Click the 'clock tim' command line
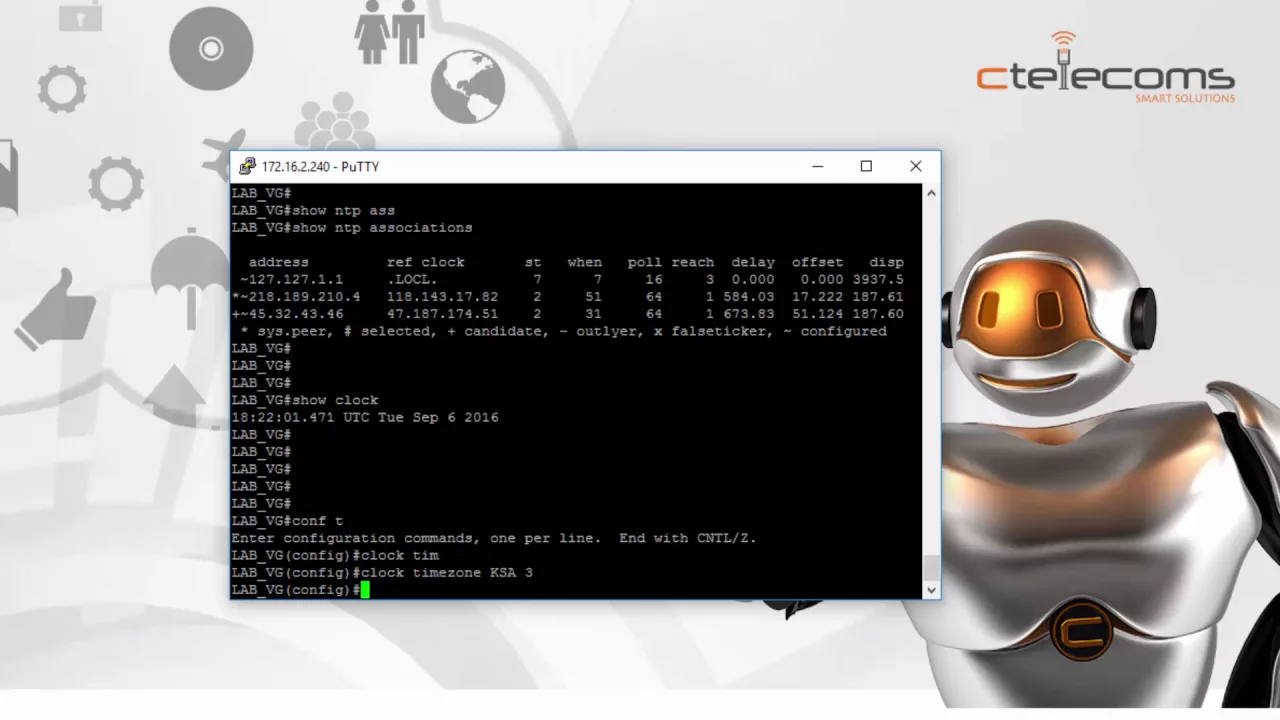1280x720 pixels. coord(335,555)
